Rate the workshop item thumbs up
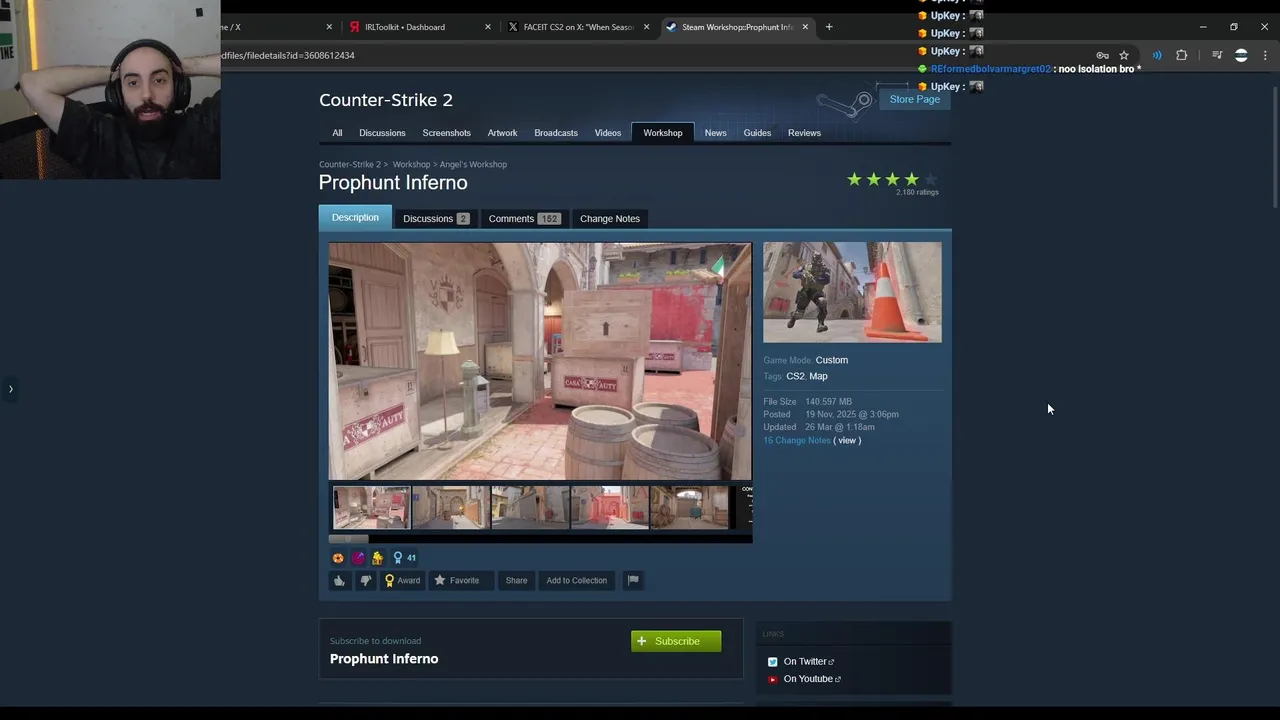 pos(339,580)
